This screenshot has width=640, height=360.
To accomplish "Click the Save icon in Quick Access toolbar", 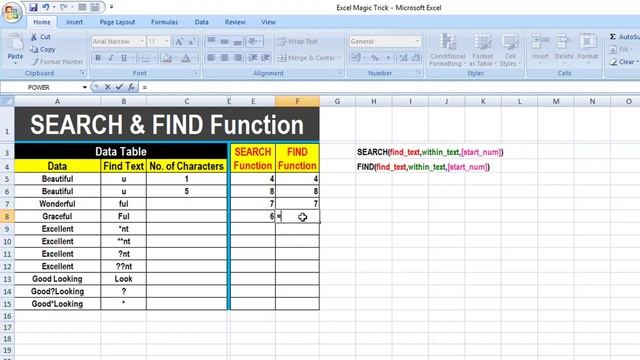I will point(33,7).
